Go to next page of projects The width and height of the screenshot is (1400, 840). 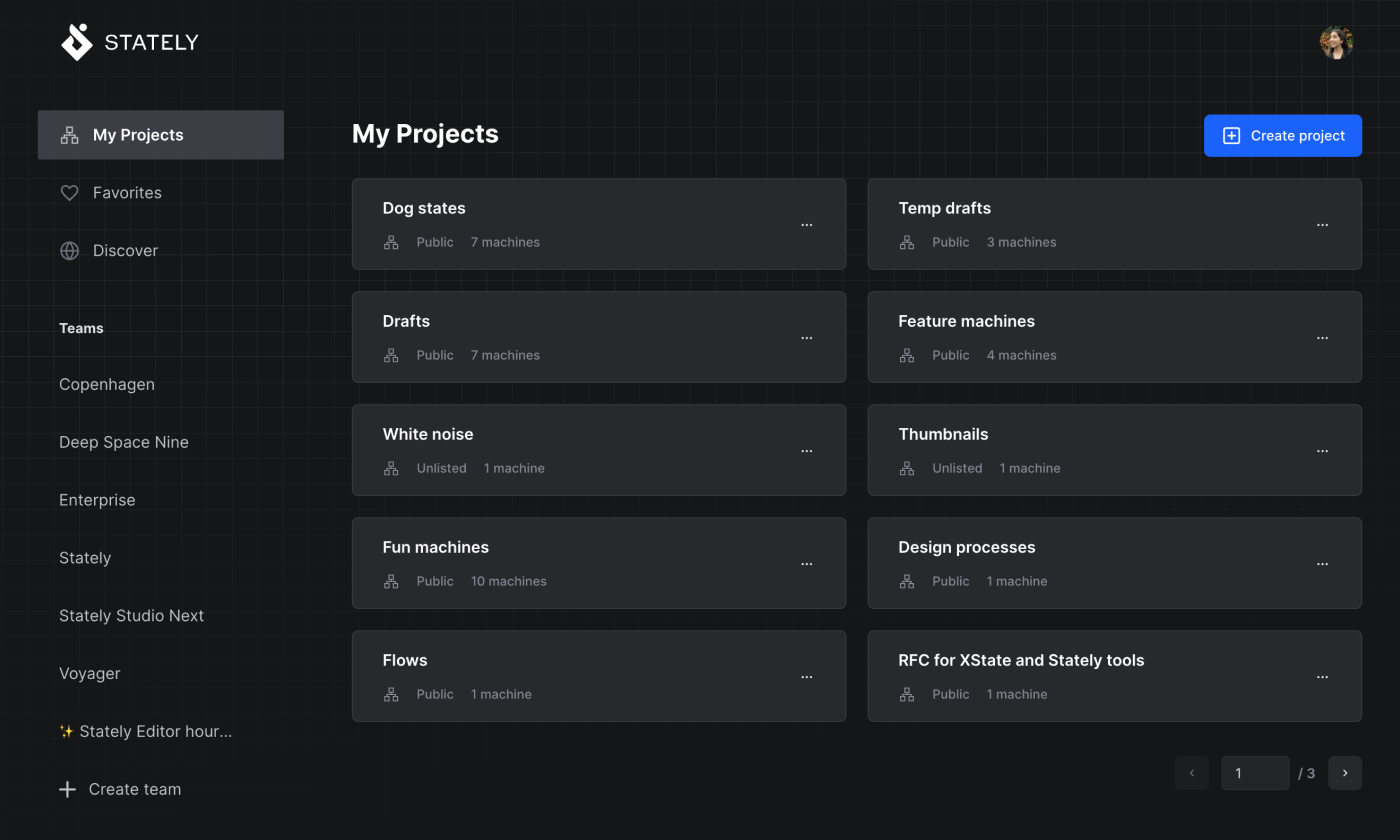click(x=1344, y=773)
